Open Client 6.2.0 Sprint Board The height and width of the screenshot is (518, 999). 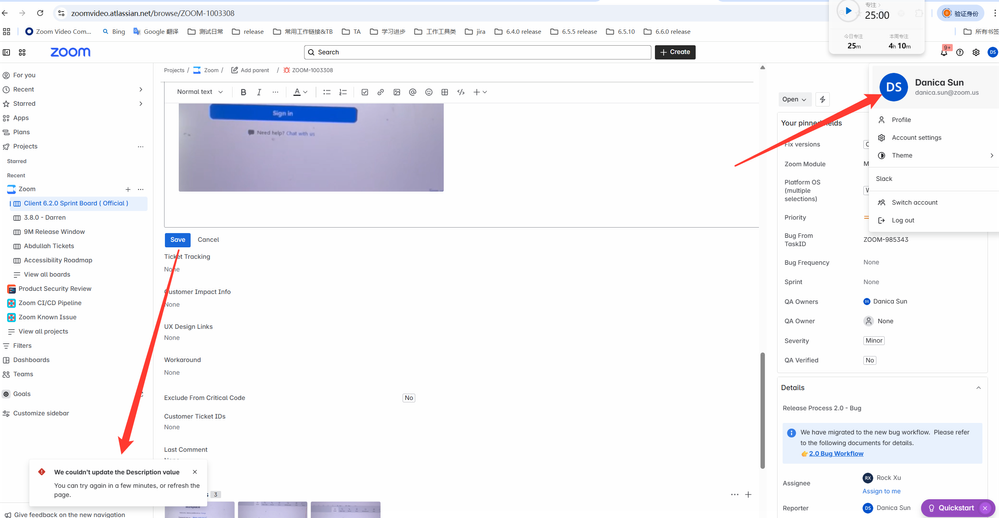tap(76, 203)
